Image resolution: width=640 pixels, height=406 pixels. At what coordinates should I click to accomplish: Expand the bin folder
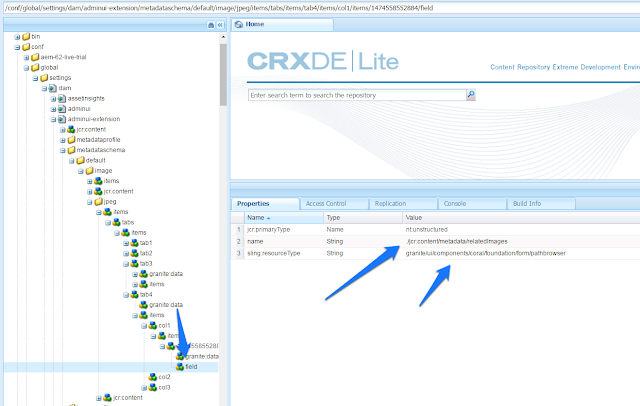click(x=17, y=37)
